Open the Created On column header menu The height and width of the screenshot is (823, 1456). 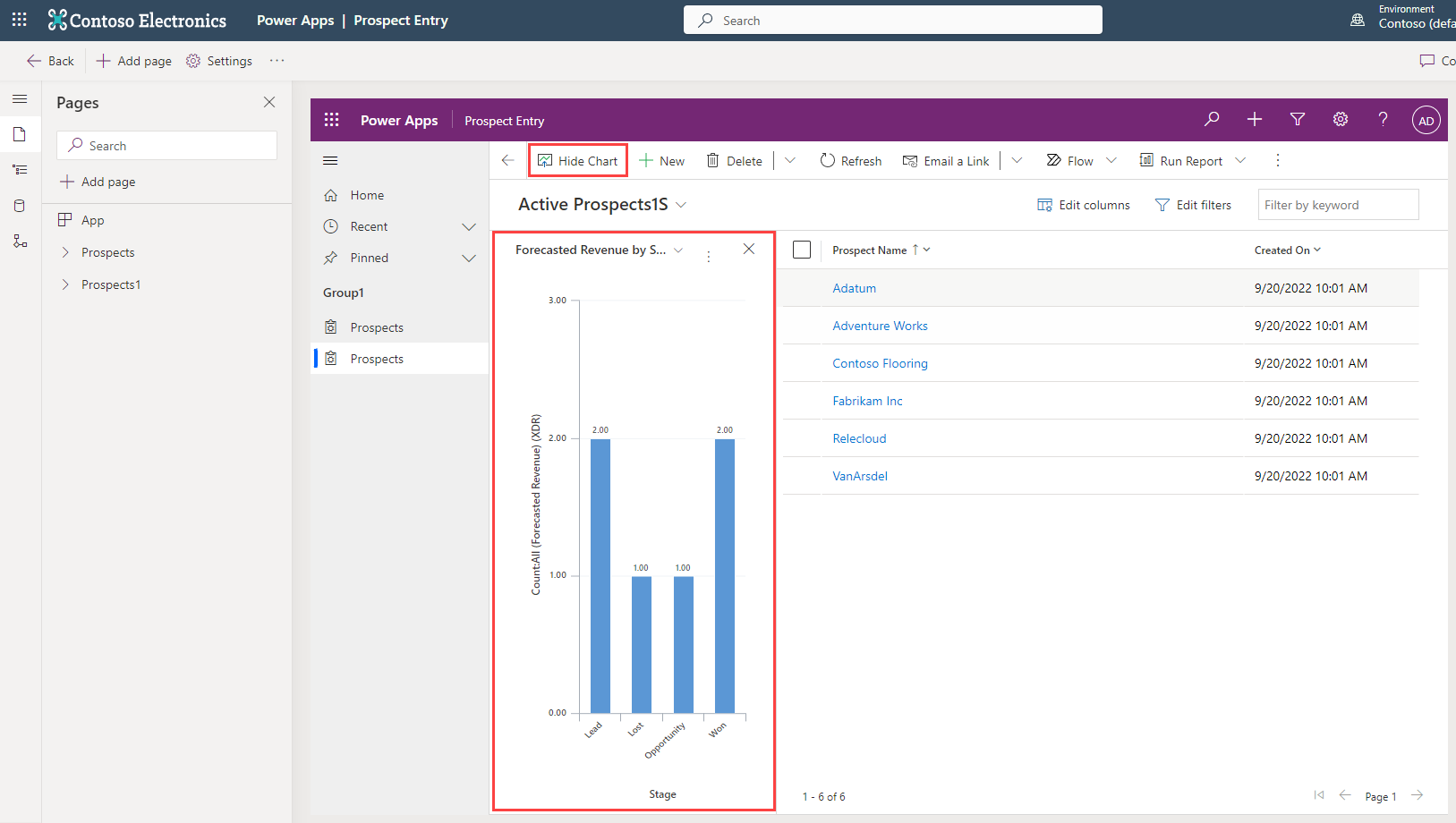[1288, 250]
